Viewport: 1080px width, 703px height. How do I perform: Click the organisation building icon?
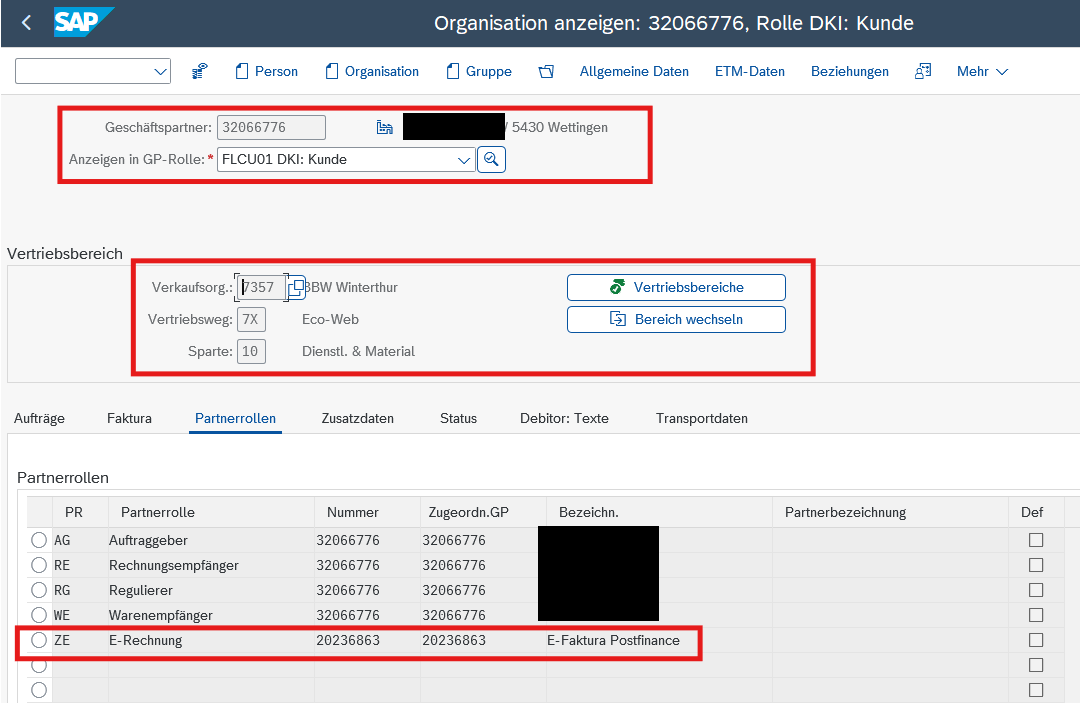(x=384, y=127)
